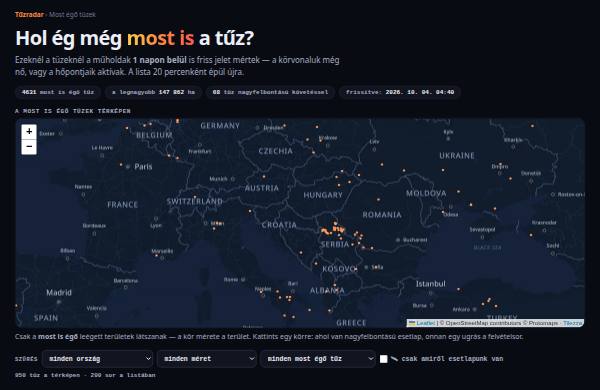Click the 'csak amiről esetlapunk van' label text
Image resolution: width=600 pixels, height=390 pixels.
452,359
